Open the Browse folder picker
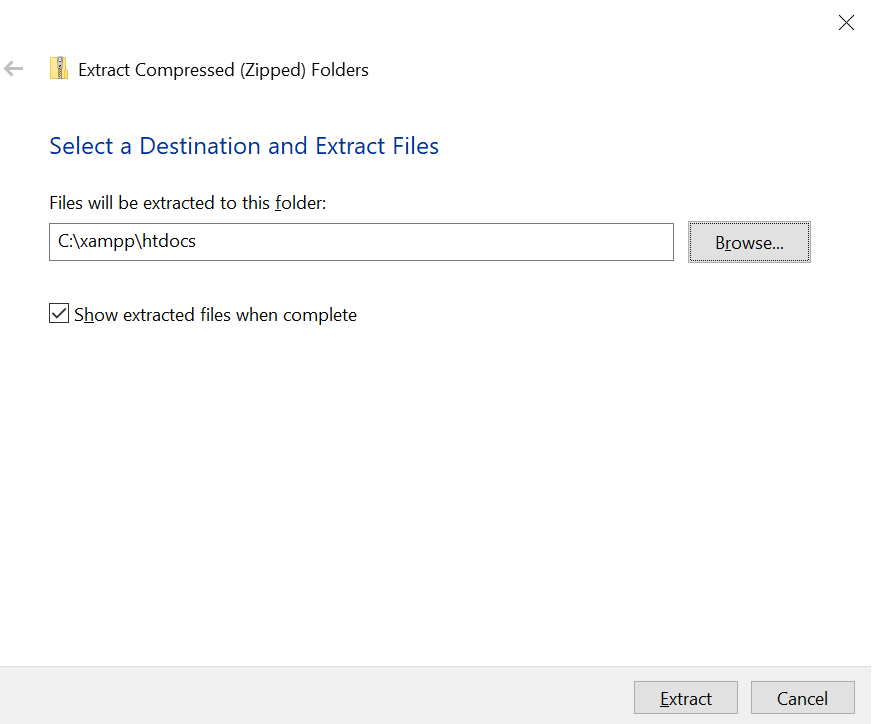Screen dimensions: 872x724 (x=748, y=241)
